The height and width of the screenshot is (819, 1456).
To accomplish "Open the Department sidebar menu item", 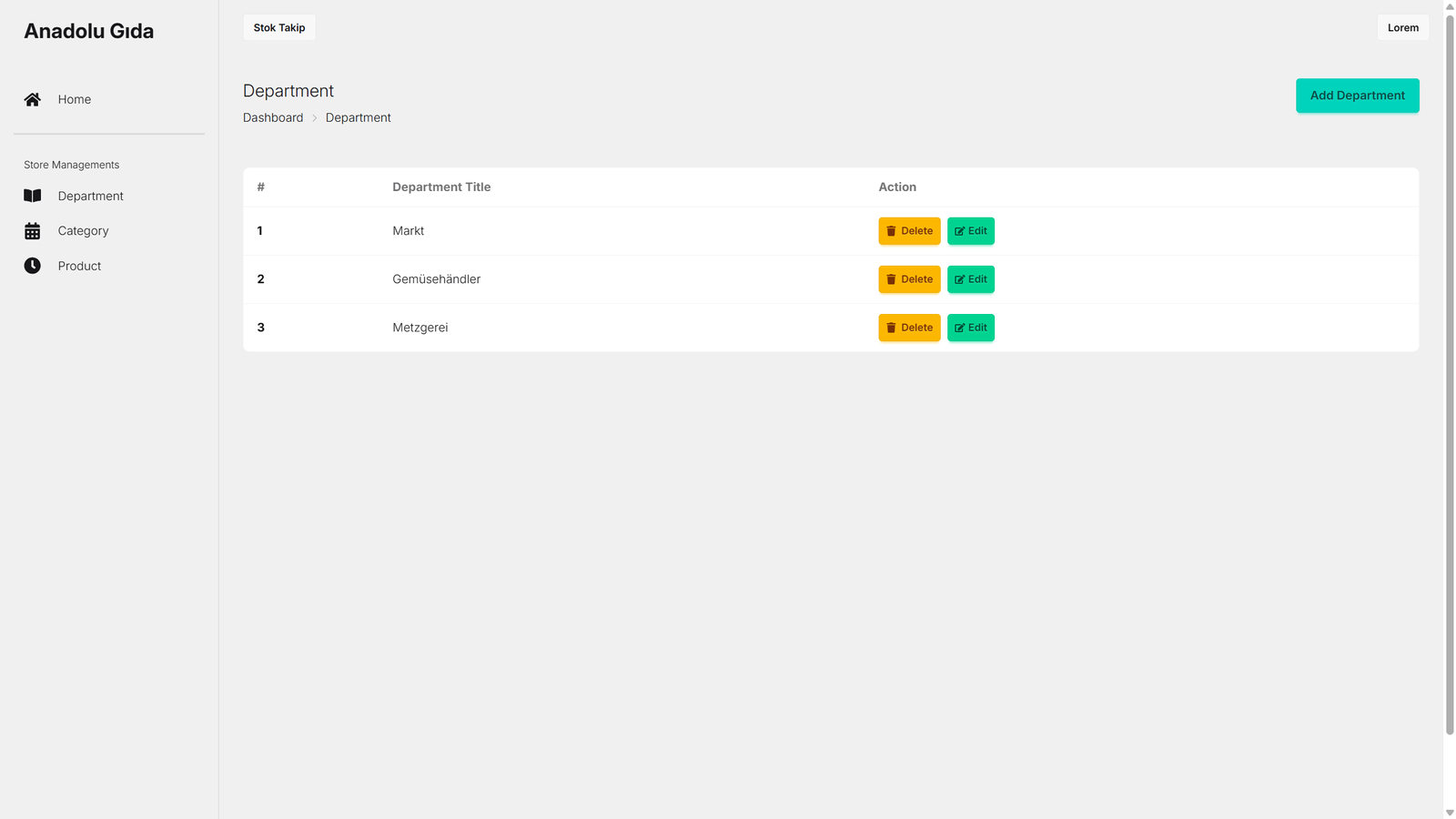I will click(x=91, y=196).
